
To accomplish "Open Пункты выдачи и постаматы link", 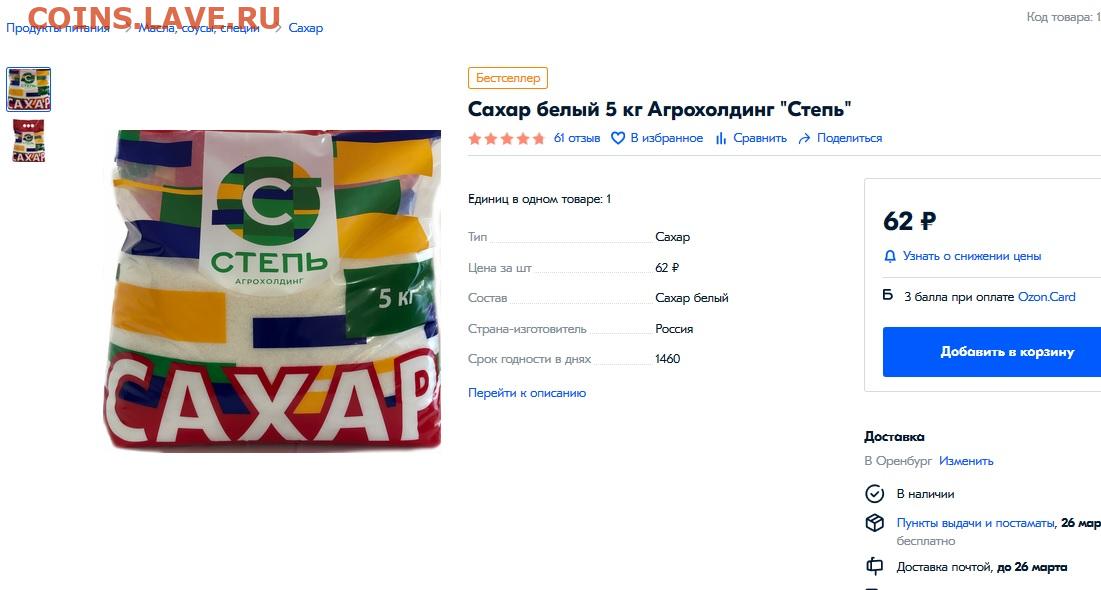I will coord(975,523).
